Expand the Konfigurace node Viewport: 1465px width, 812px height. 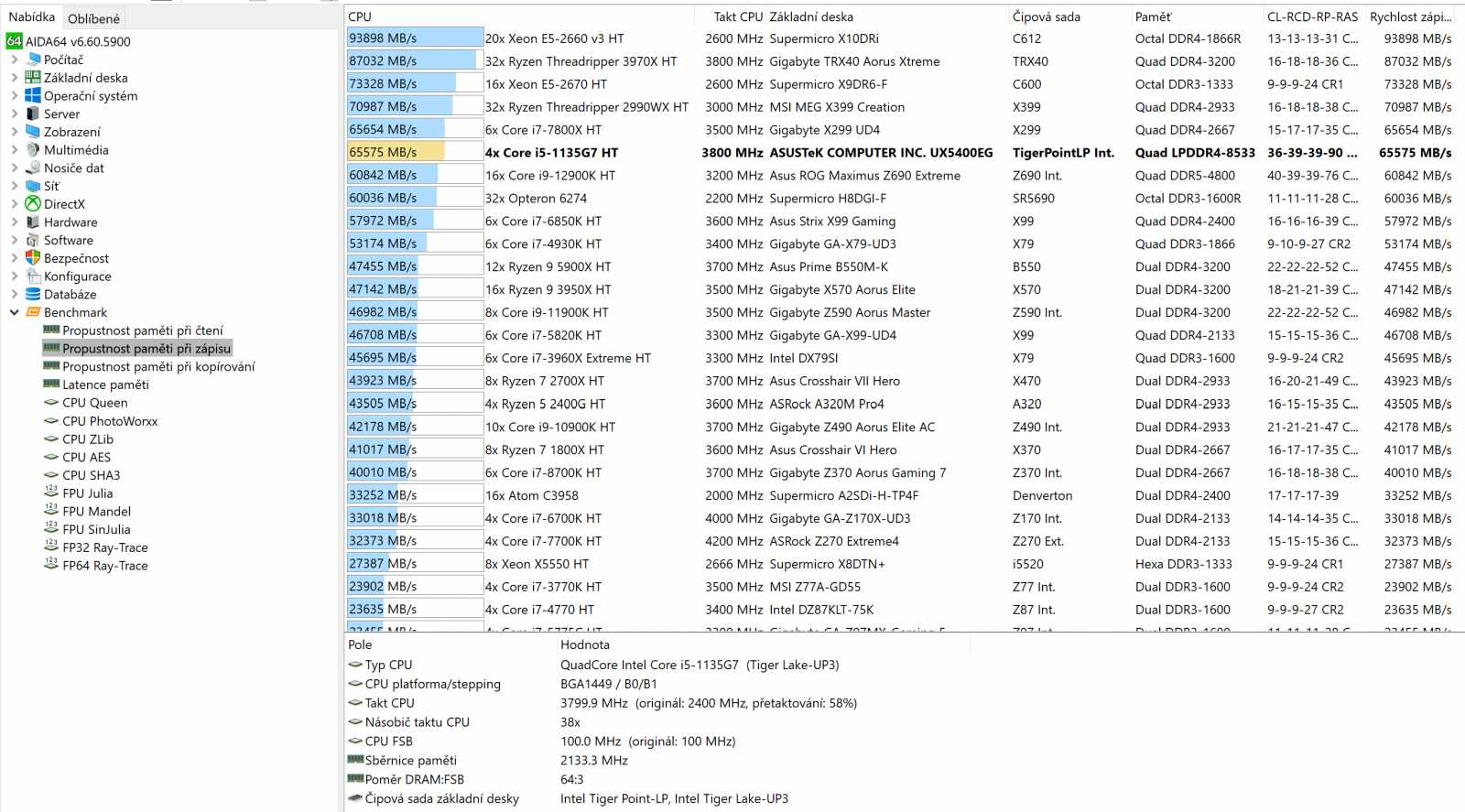[x=15, y=276]
